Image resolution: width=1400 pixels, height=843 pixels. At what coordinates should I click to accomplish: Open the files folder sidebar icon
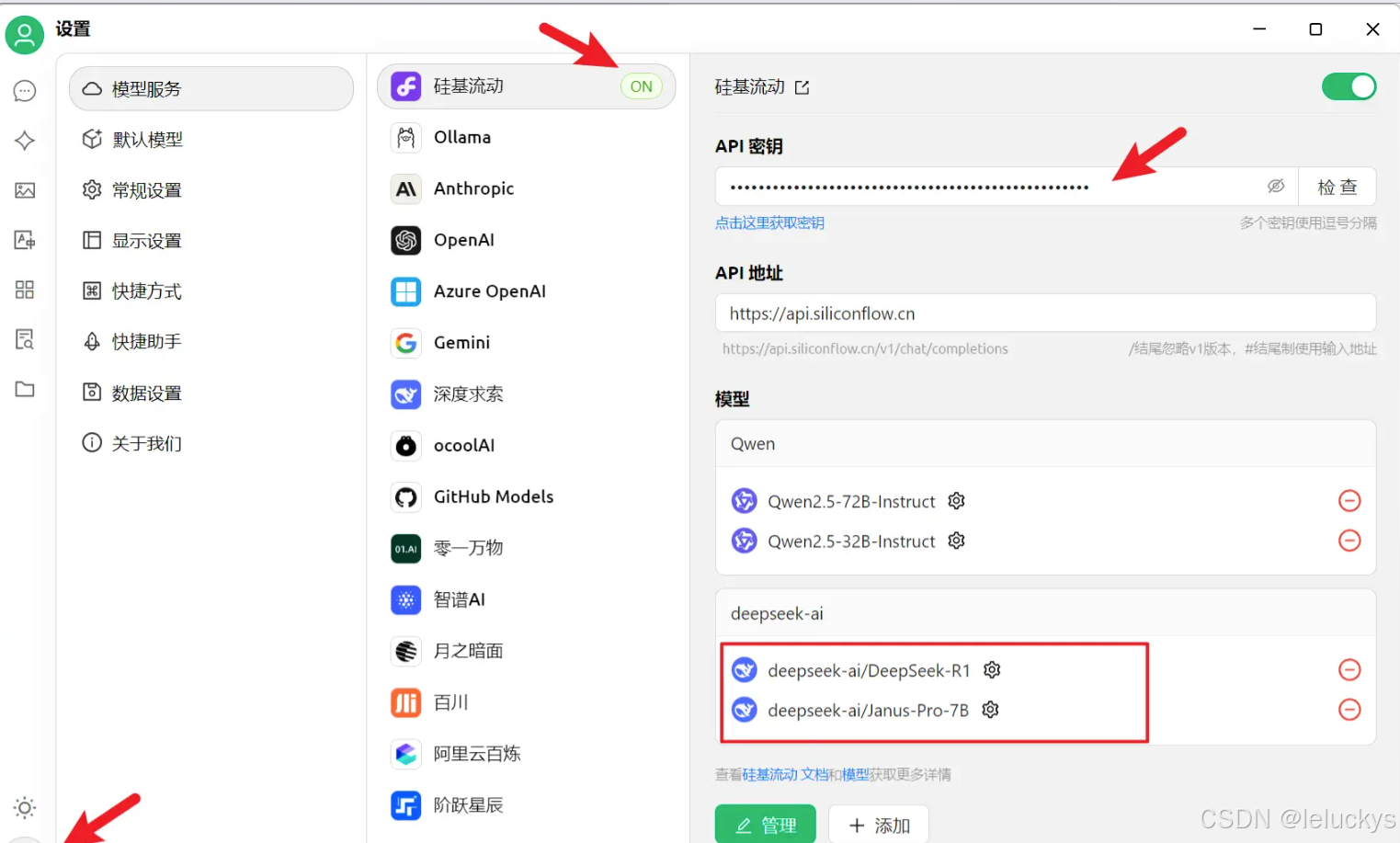pyautogui.click(x=25, y=389)
